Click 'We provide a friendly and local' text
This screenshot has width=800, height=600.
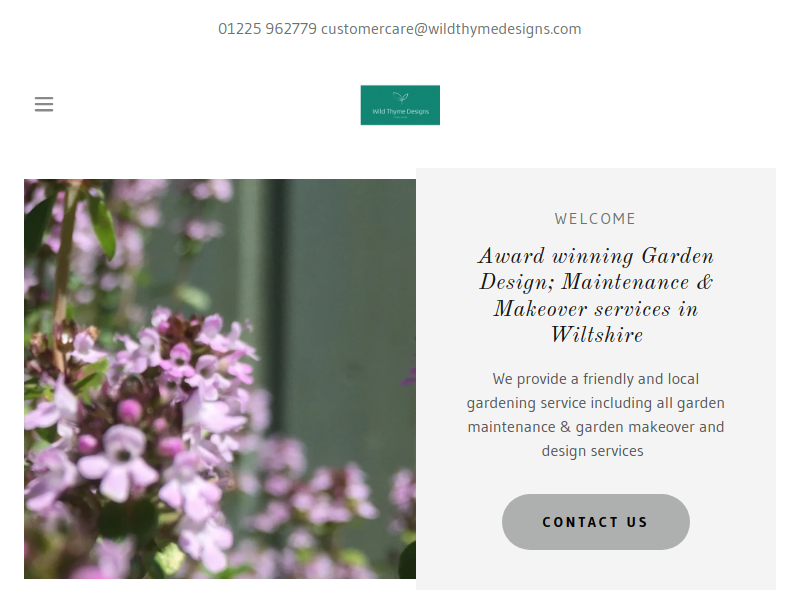pyautogui.click(x=595, y=379)
